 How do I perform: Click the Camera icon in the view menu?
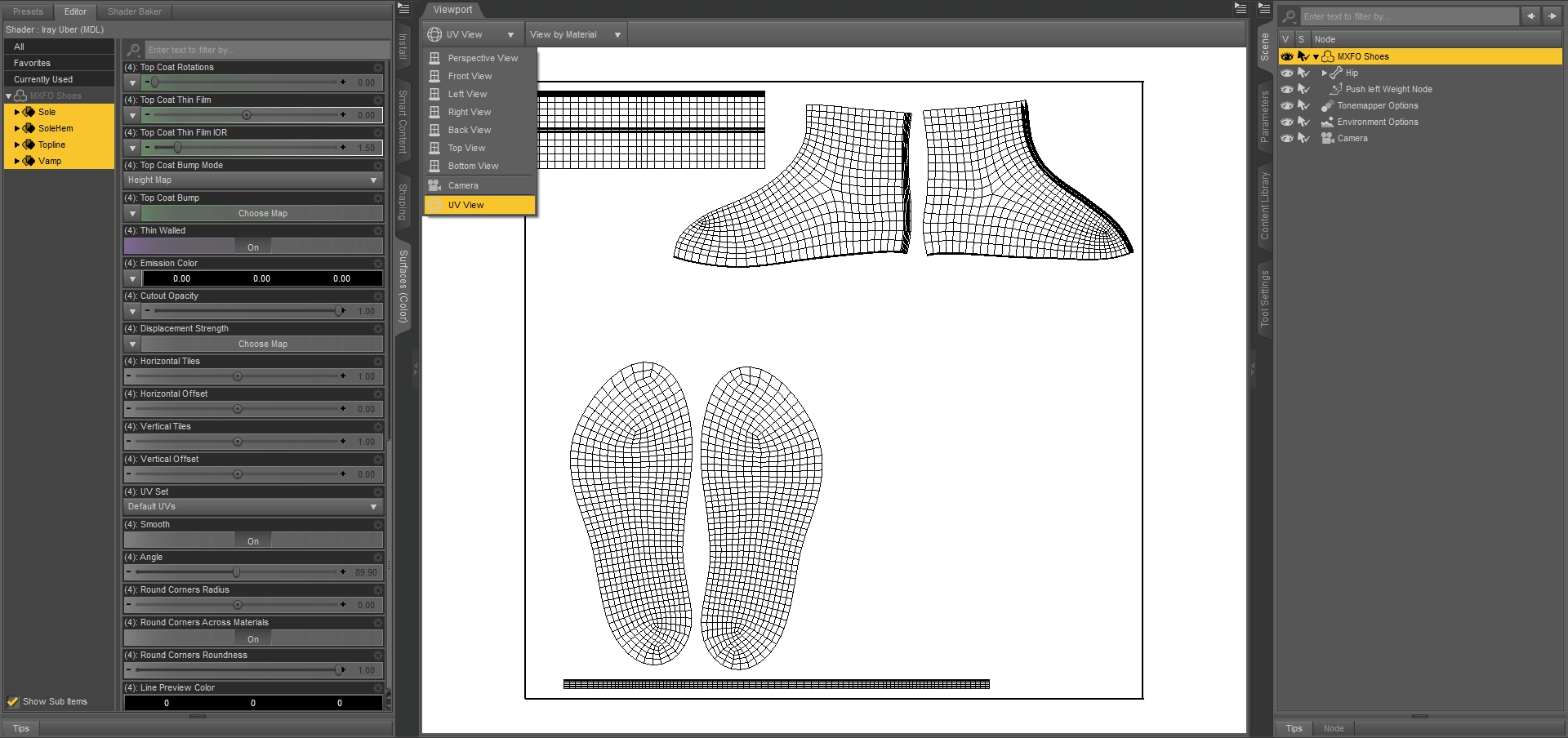pyautogui.click(x=434, y=185)
